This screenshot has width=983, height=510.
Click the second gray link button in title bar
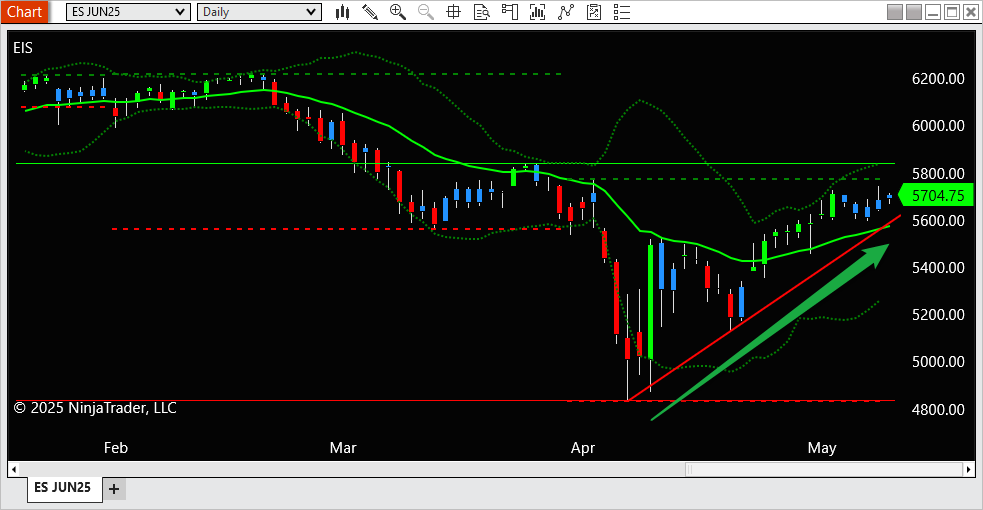point(914,12)
